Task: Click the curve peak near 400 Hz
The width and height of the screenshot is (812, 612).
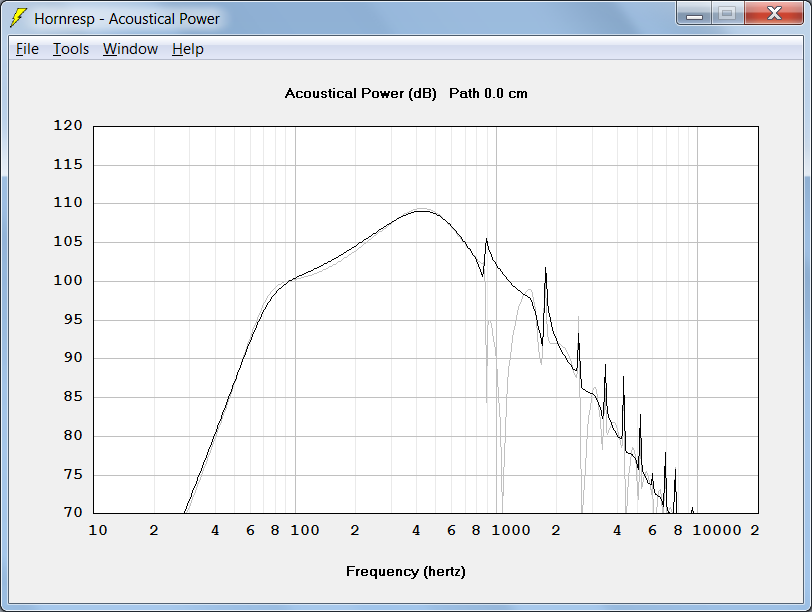Action: tap(422, 211)
